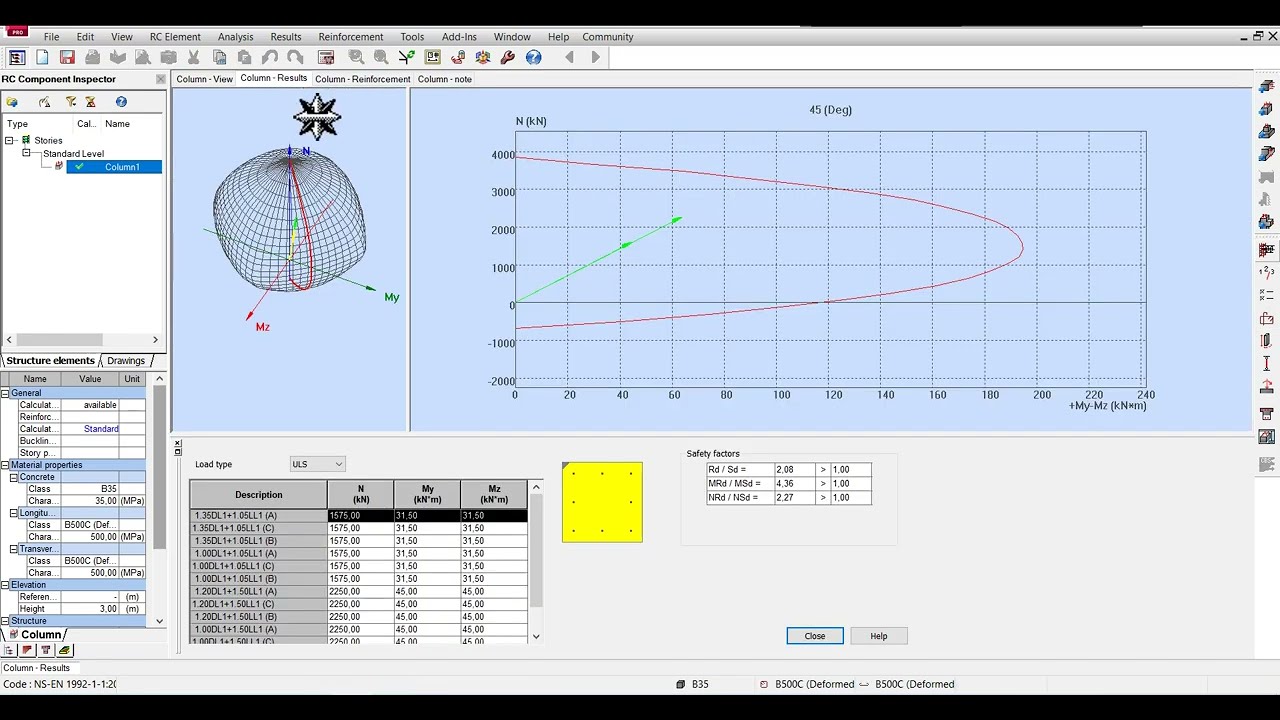Collapse the General properties group
Image resolution: width=1280 pixels, height=720 pixels.
pyautogui.click(x=5, y=393)
